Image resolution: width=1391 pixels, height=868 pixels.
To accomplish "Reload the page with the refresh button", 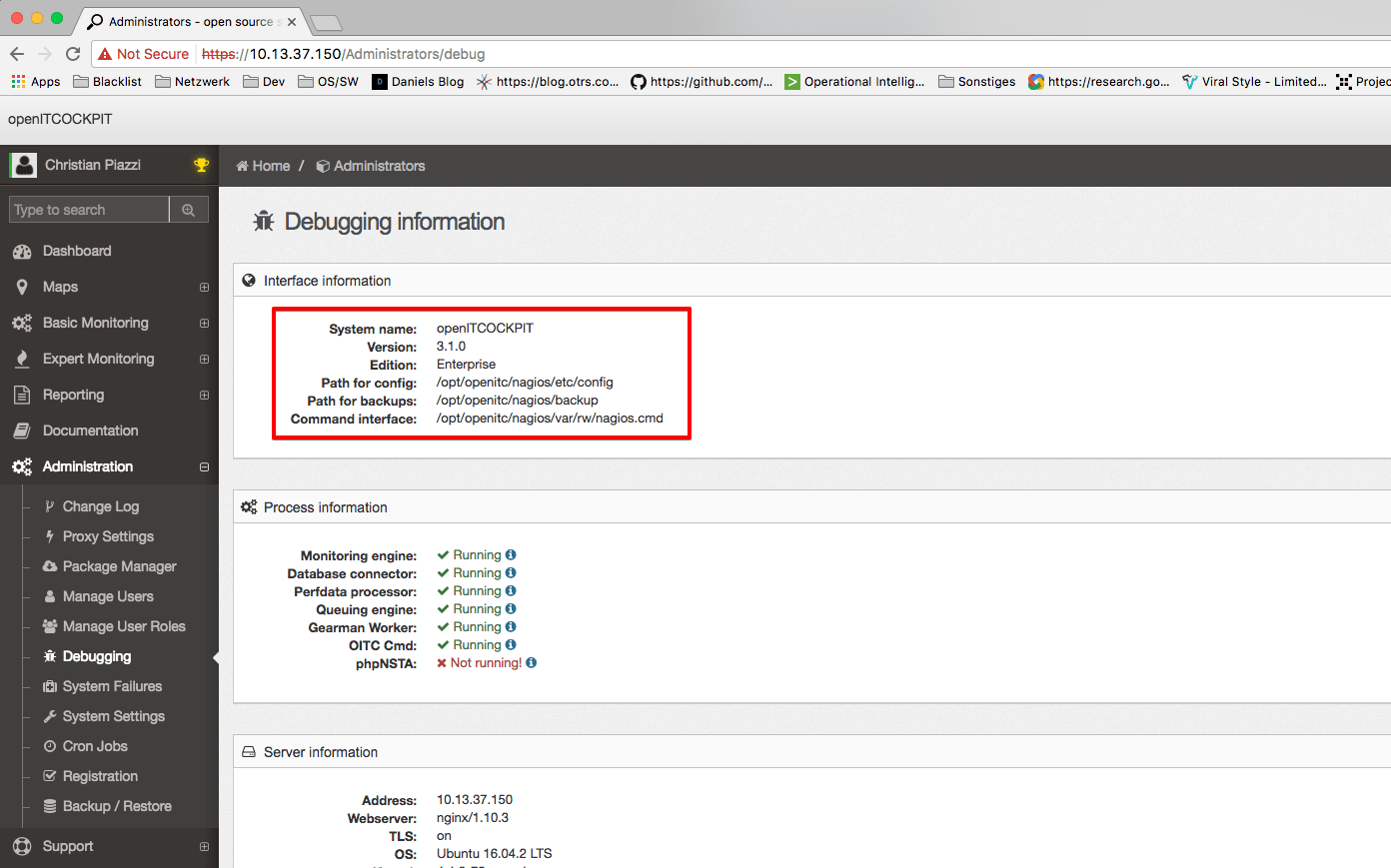I will tap(73, 54).
